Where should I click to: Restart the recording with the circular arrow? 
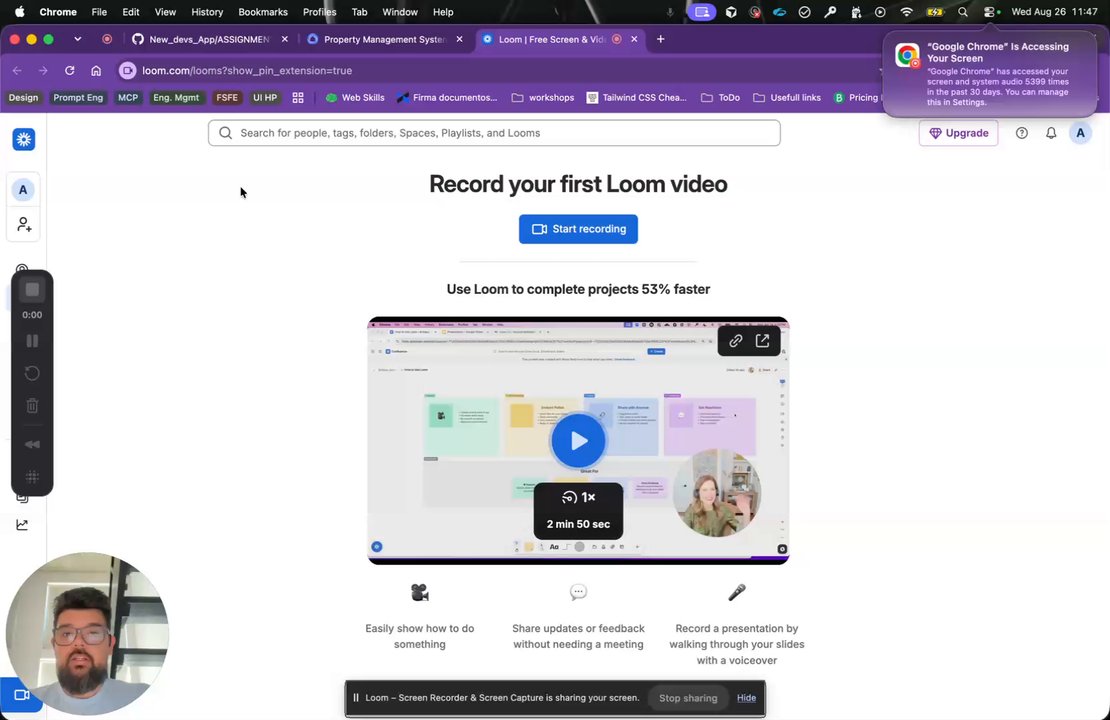point(32,373)
